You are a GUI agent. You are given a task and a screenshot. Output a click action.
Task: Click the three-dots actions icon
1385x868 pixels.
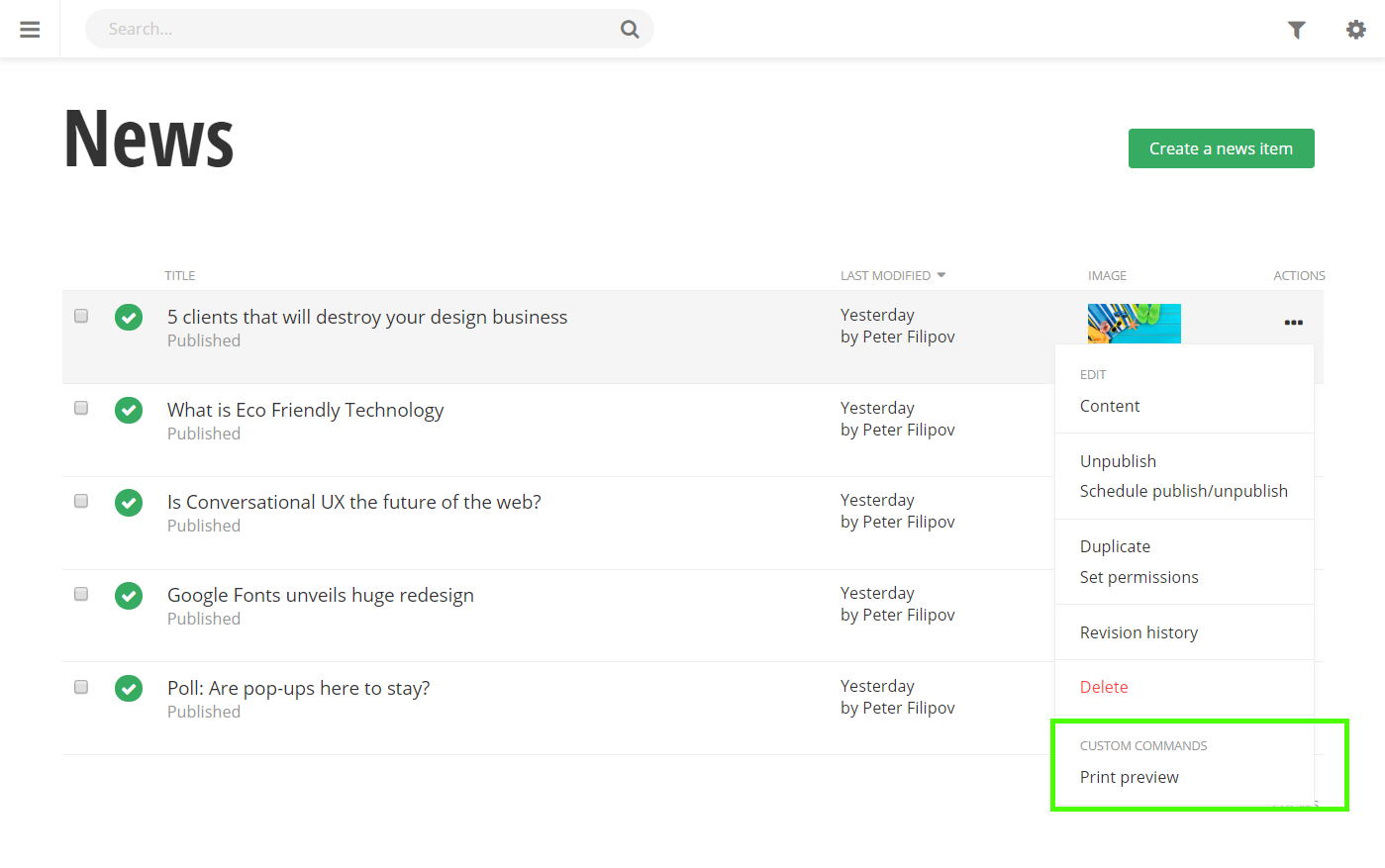coord(1293,323)
